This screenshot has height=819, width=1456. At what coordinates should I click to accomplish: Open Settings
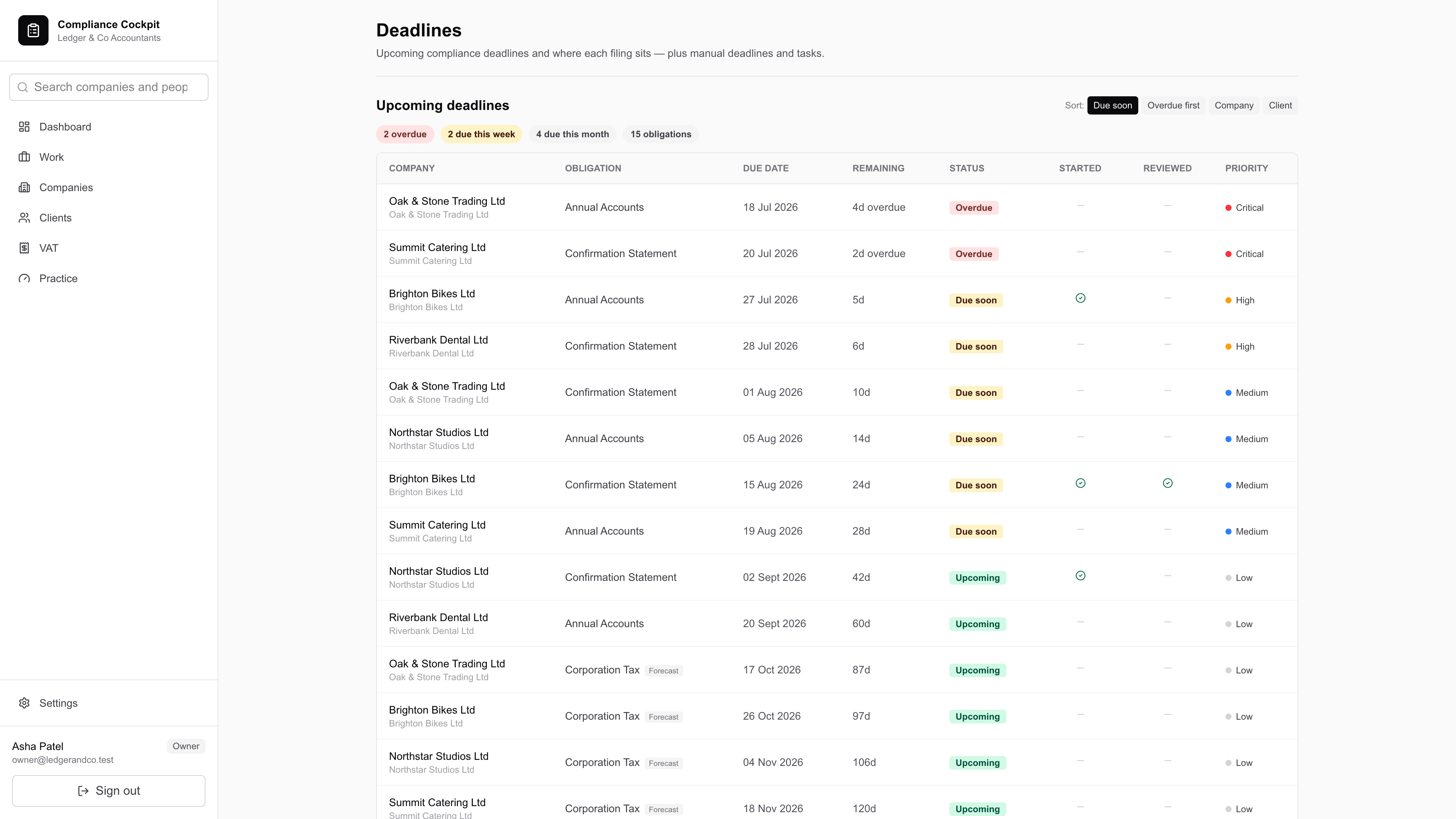pos(108,703)
